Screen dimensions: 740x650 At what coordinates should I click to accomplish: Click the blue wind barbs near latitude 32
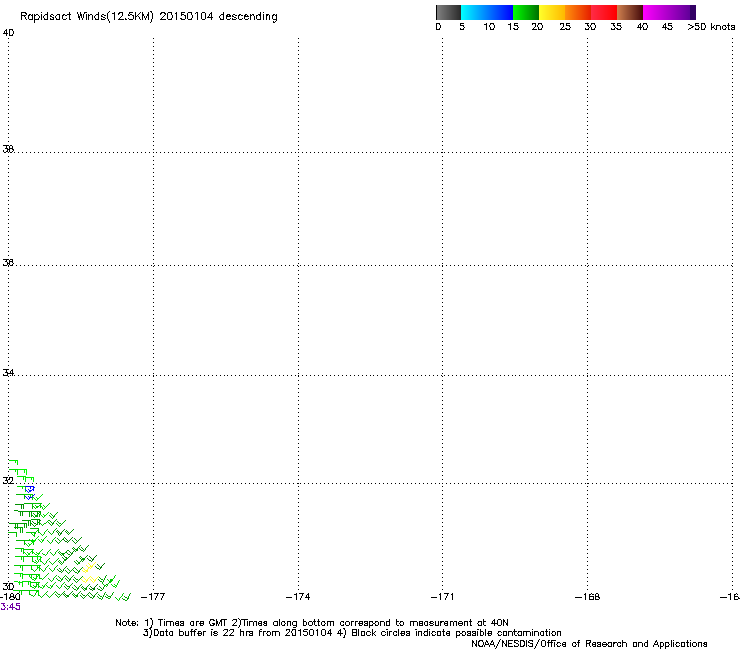click(29, 492)
